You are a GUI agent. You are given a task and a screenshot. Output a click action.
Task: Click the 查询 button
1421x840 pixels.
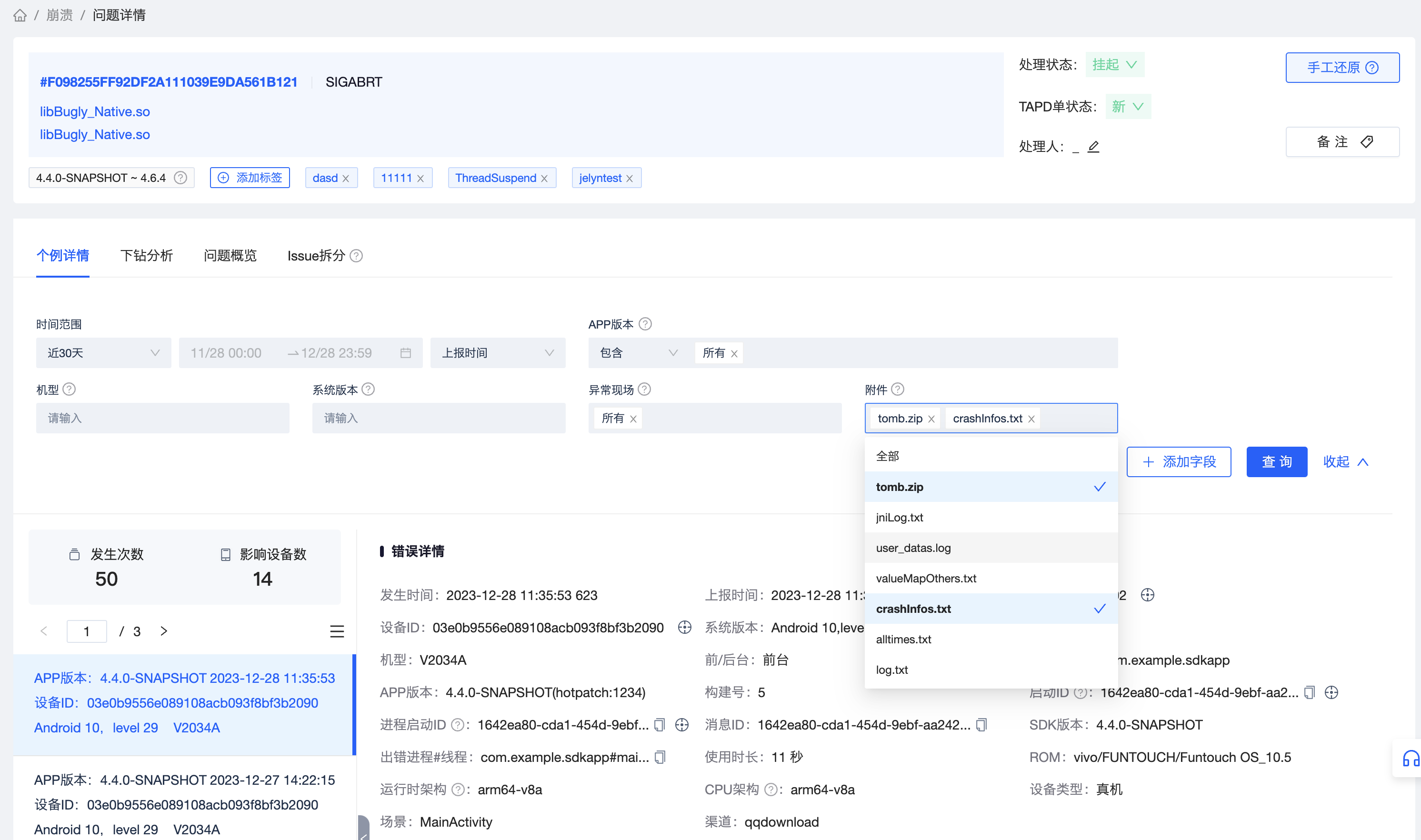click(x=1276, y=462)
